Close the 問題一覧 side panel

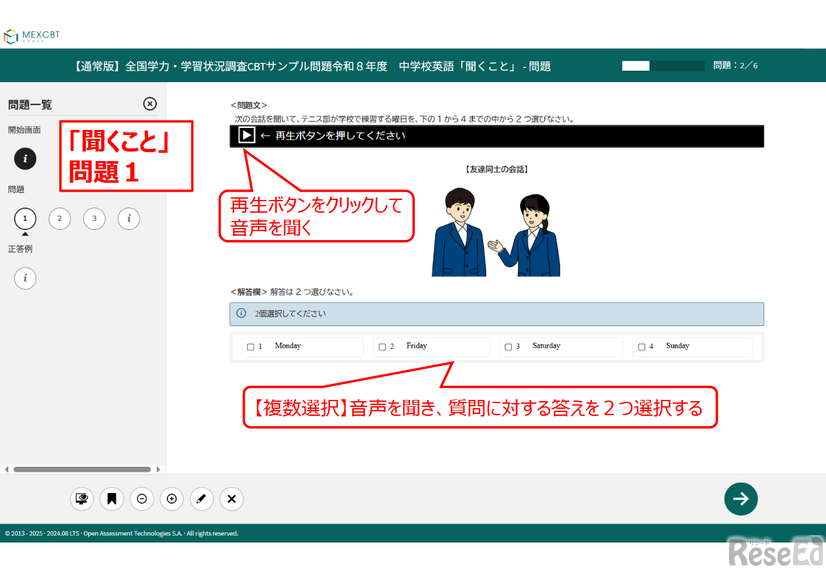point(150,104)
